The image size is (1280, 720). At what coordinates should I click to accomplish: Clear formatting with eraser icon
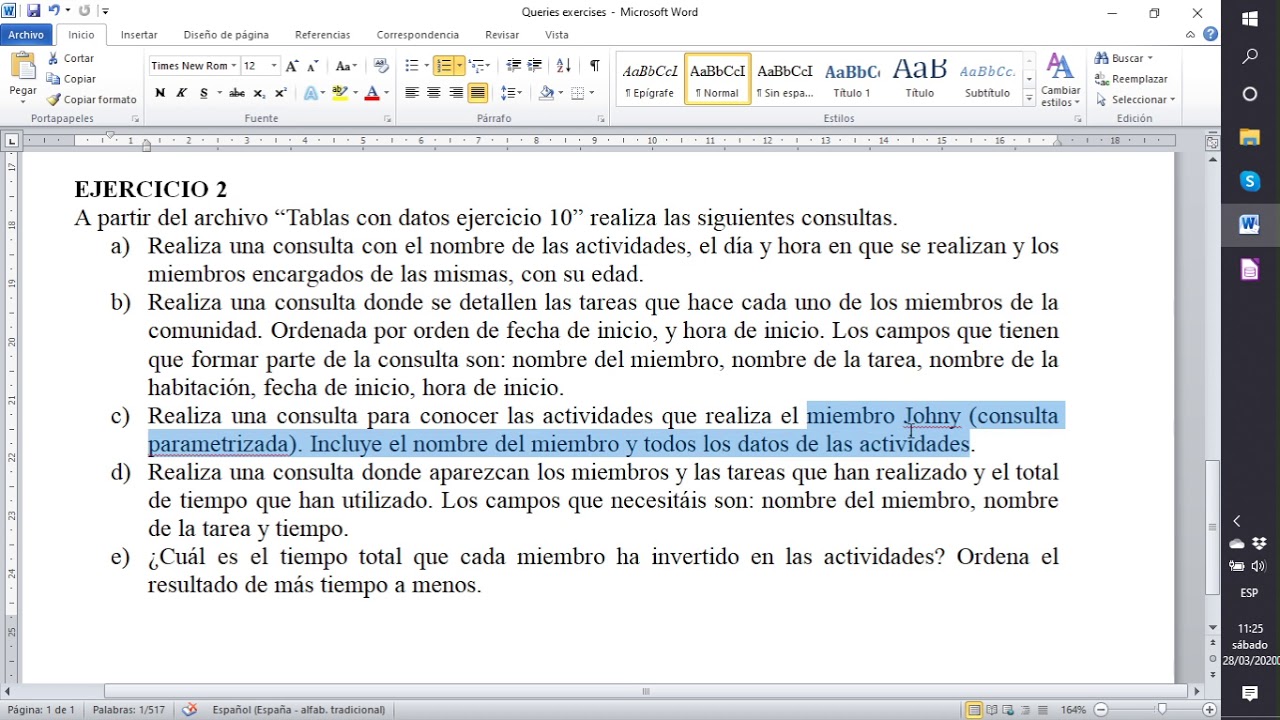381,66
